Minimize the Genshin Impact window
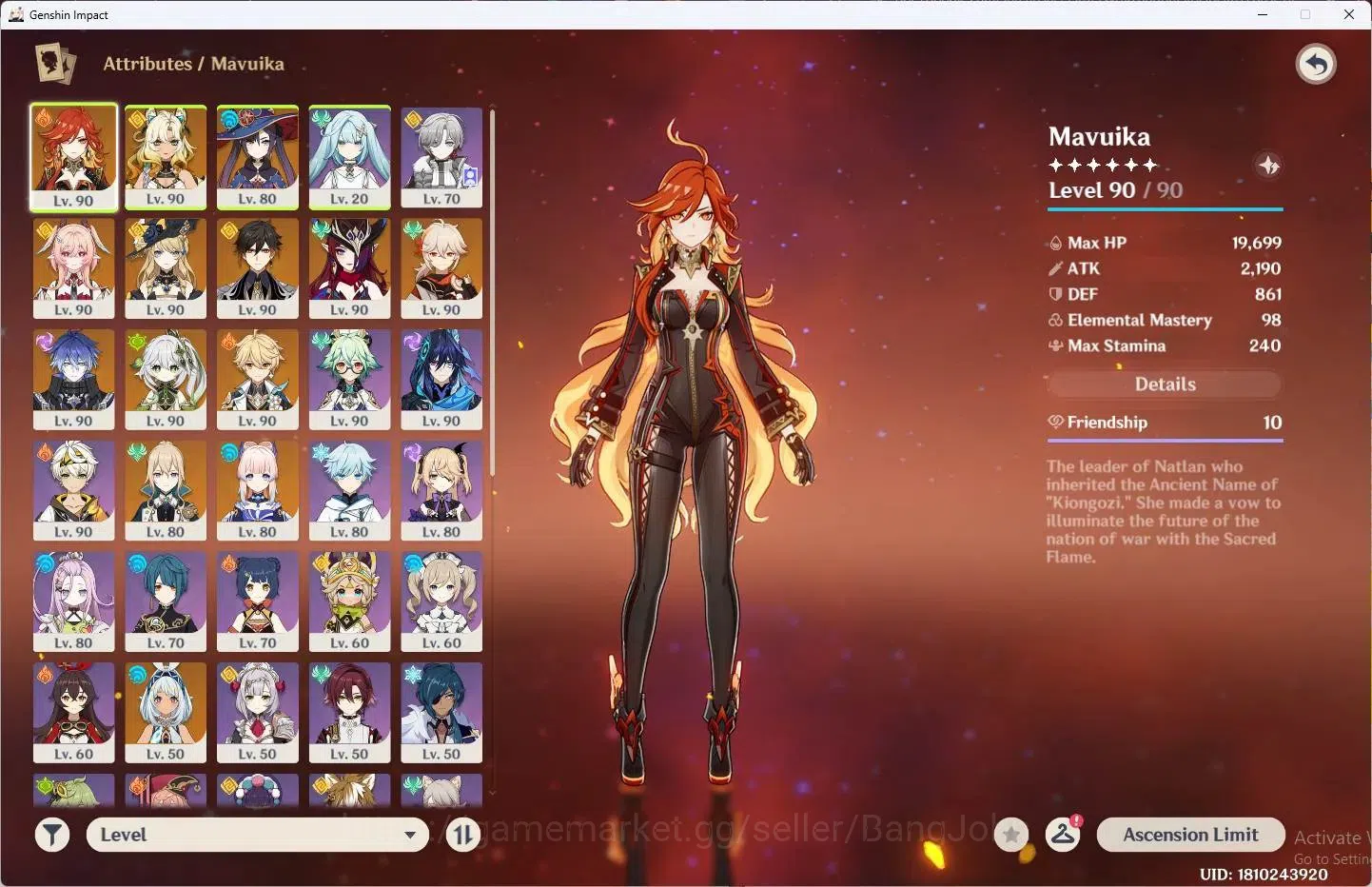Screen dimensions: 1372x887 tap(1263, 14)
